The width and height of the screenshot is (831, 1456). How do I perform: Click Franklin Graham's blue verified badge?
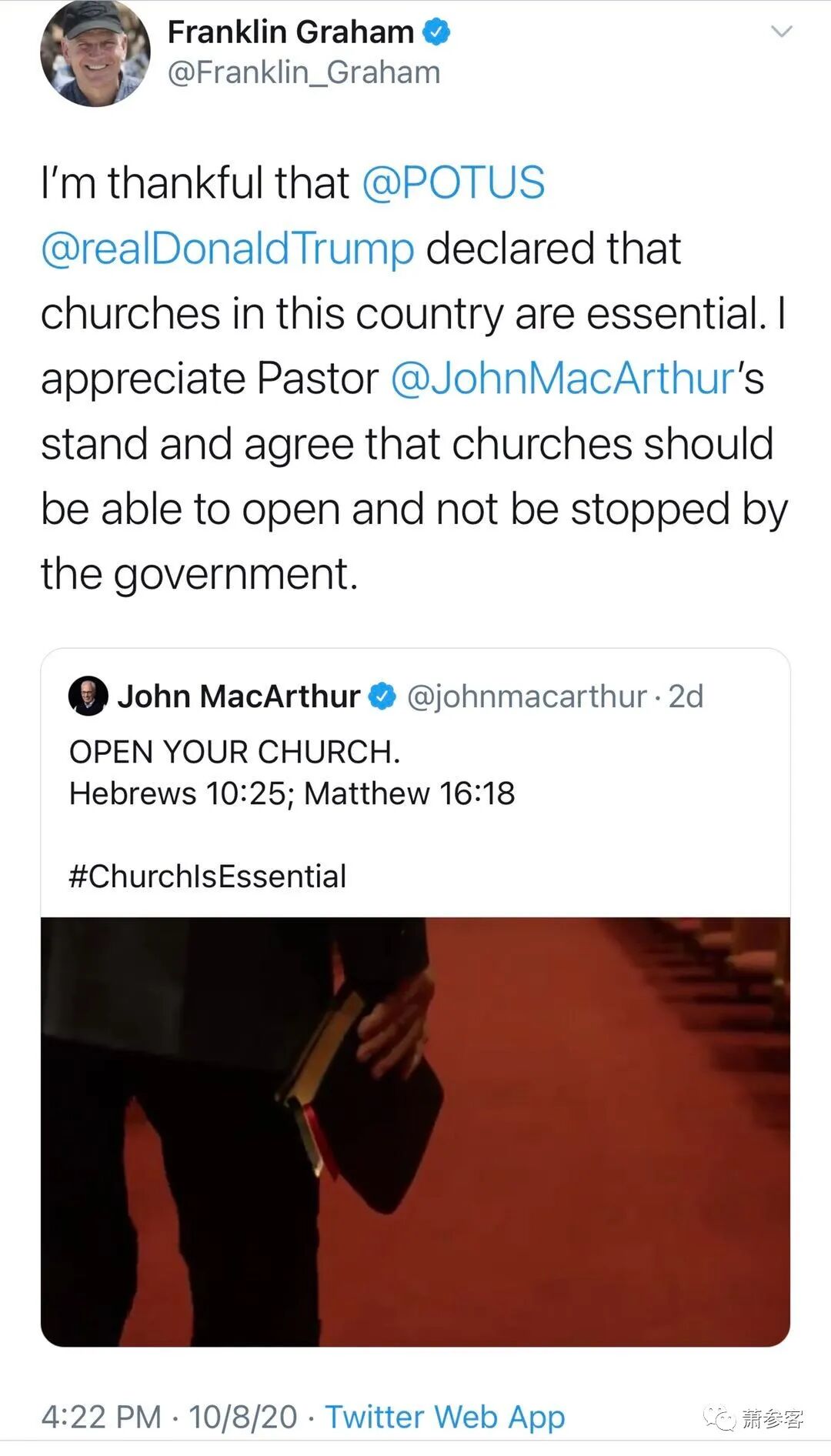436,32
